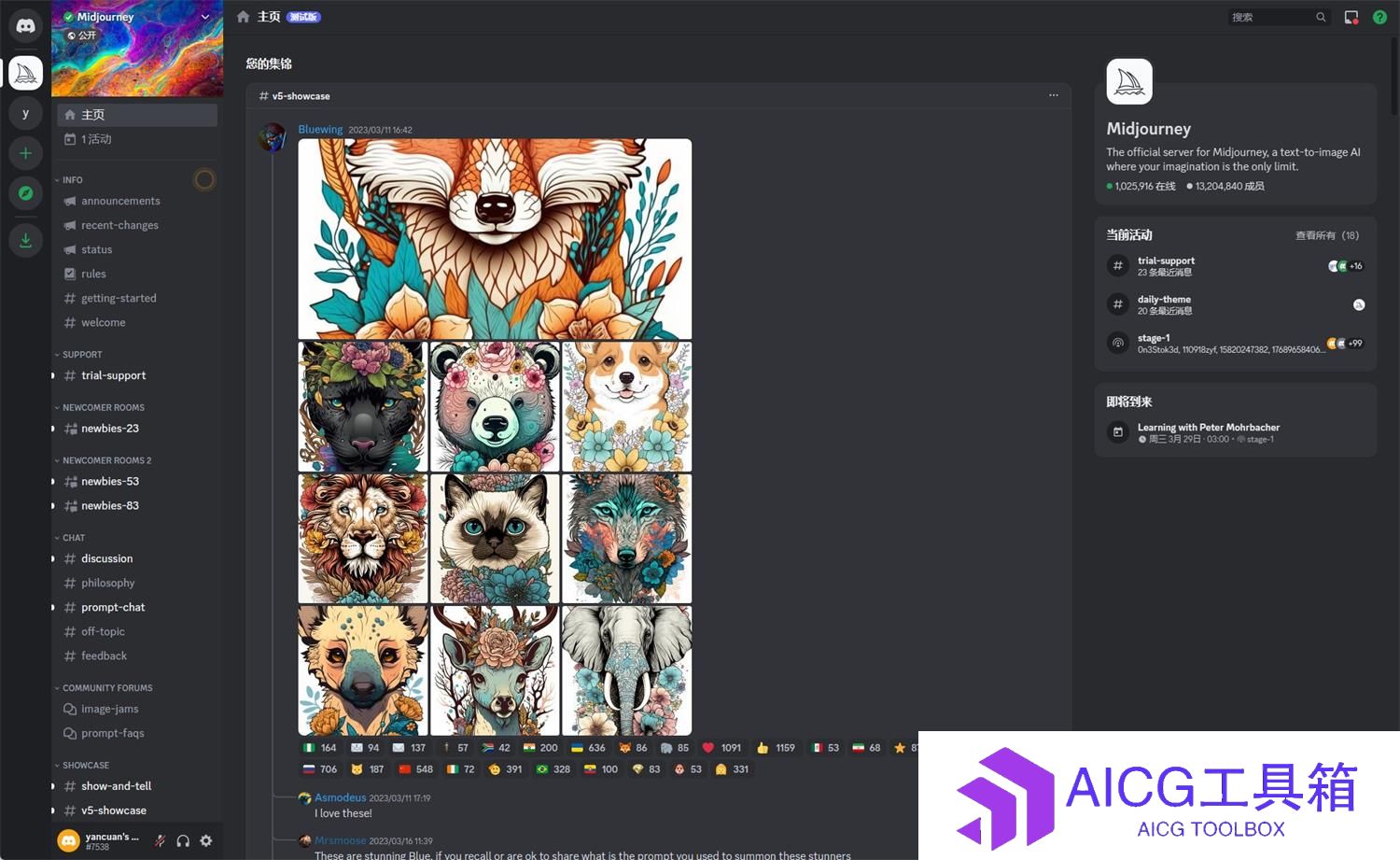The width and height of the screenshot is (1400, 860).
Task: Open the status channel
Action: [137, 249]
